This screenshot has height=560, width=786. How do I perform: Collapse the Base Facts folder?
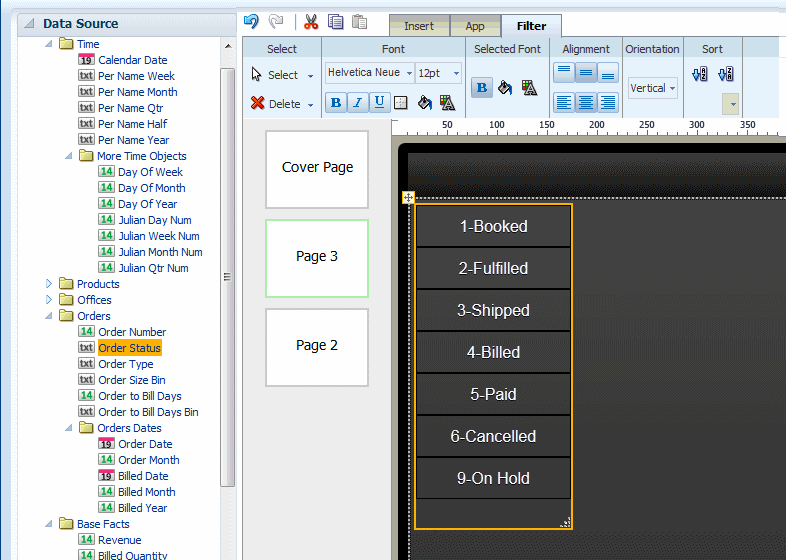tap(49, 524)
